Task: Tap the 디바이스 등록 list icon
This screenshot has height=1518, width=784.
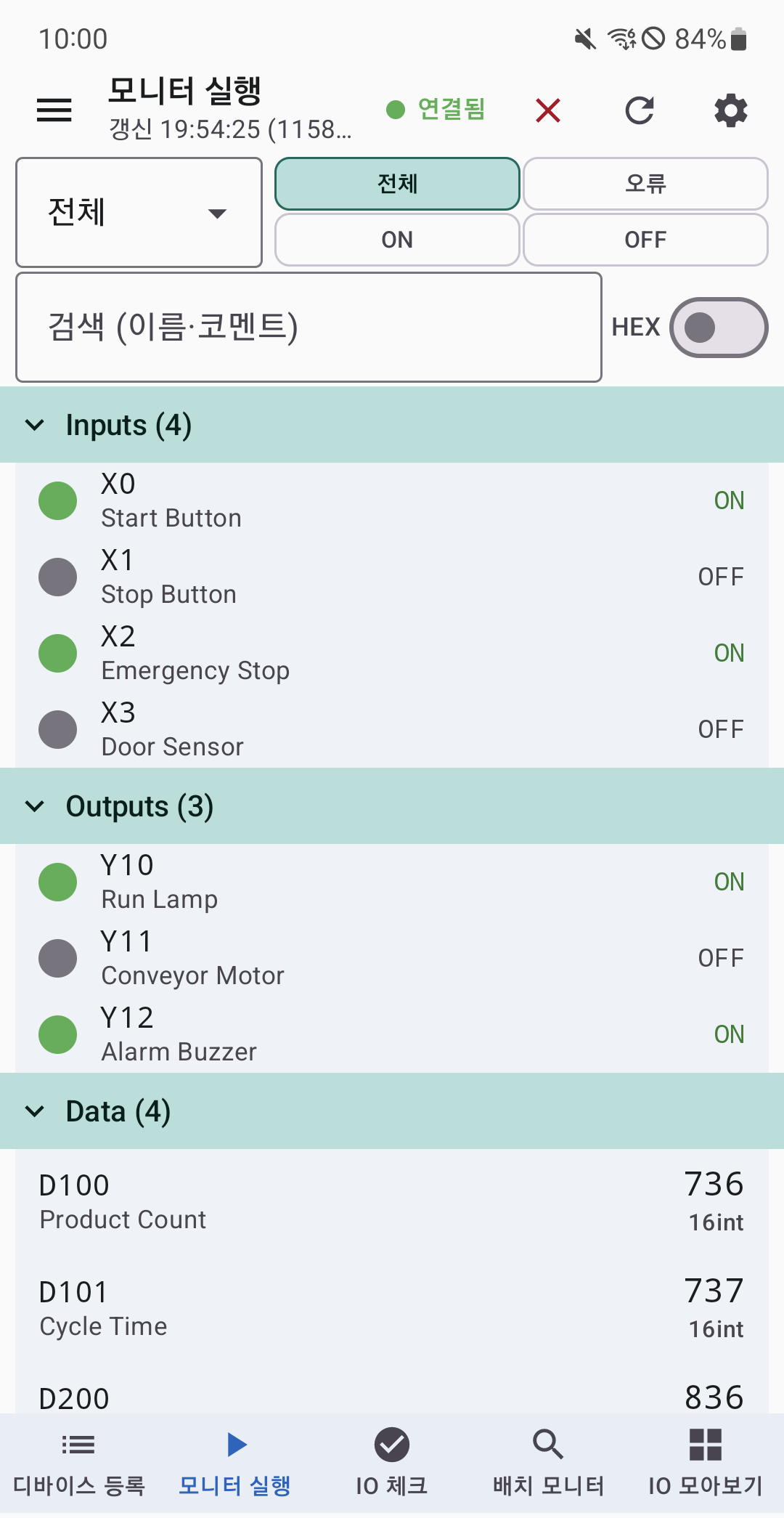Action: click(x=78, y=1445)
